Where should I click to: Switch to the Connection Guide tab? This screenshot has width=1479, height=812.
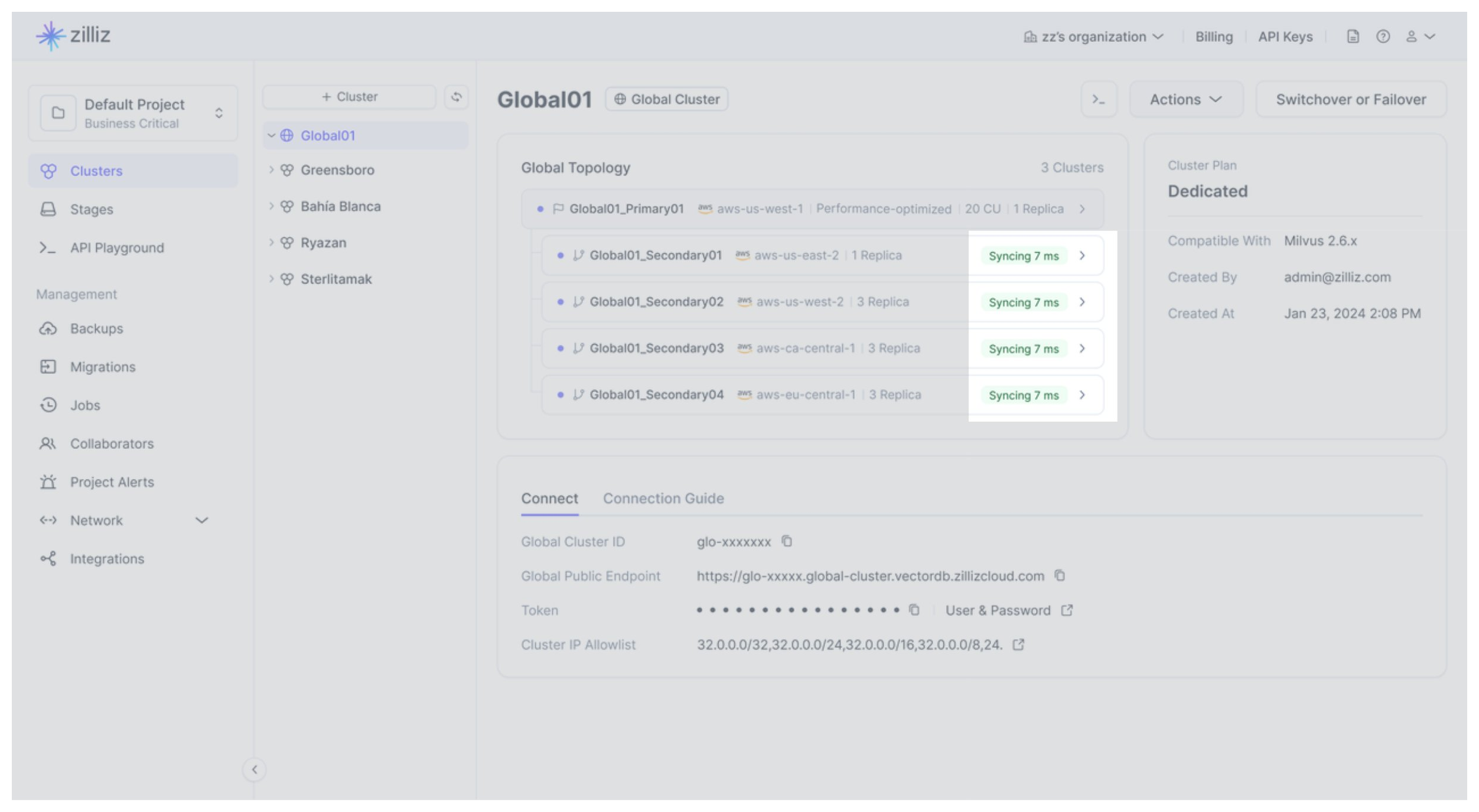(663, 498)
